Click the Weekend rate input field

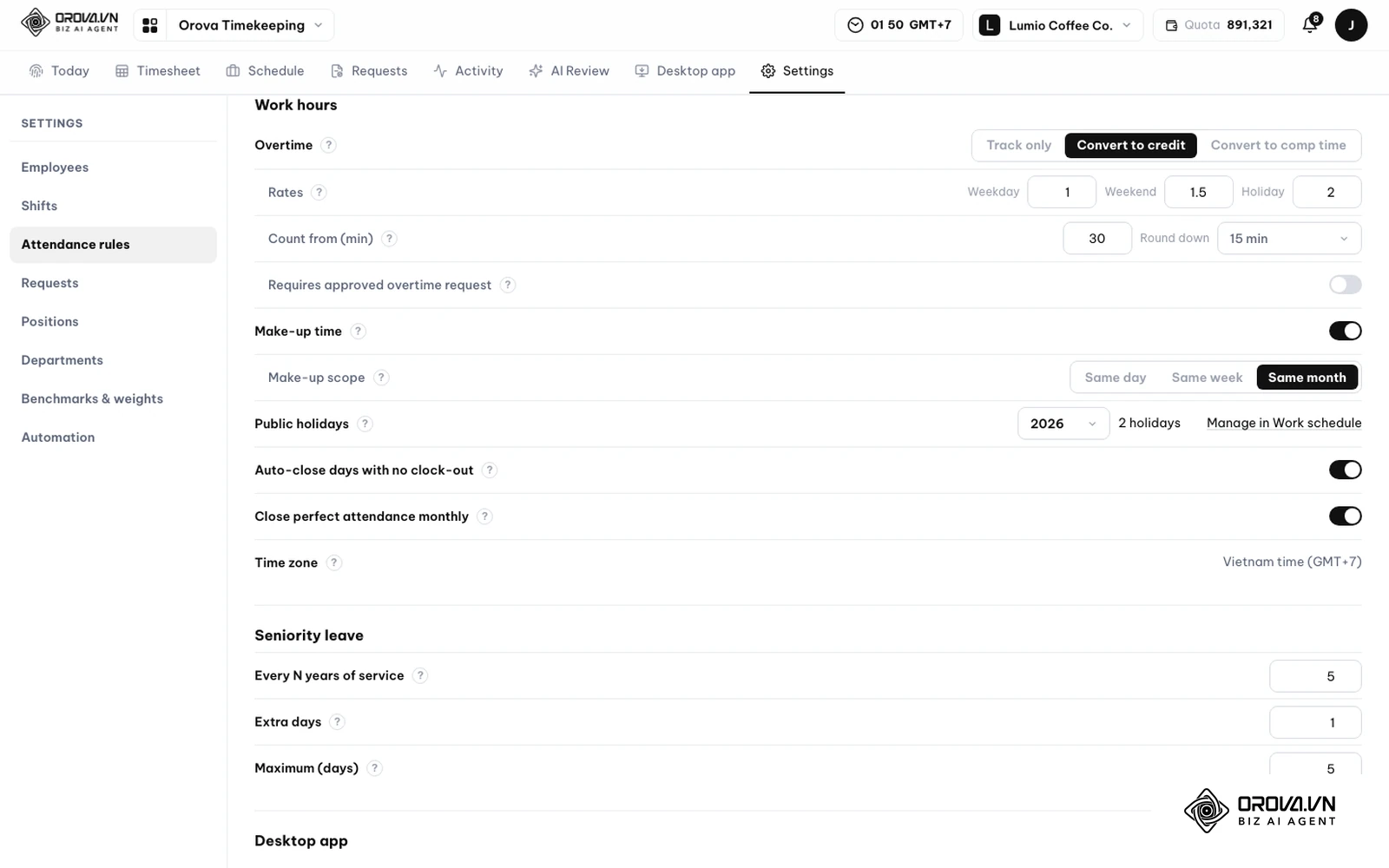tap(1198, 193)
